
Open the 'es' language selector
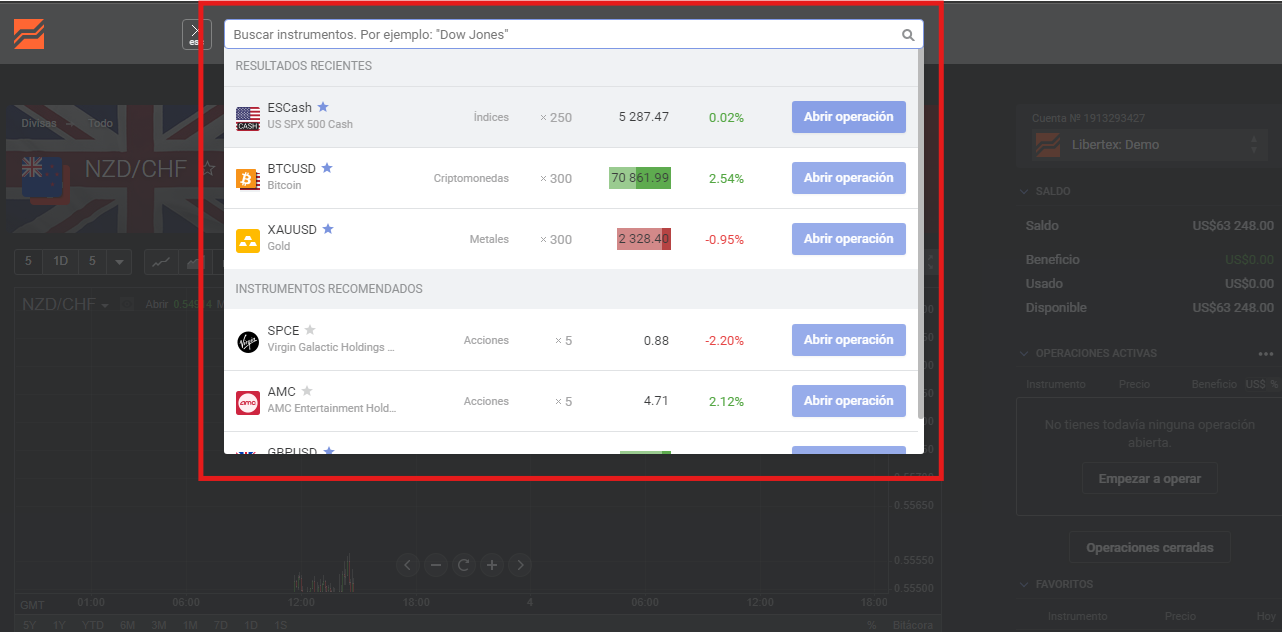click(196, 35)
